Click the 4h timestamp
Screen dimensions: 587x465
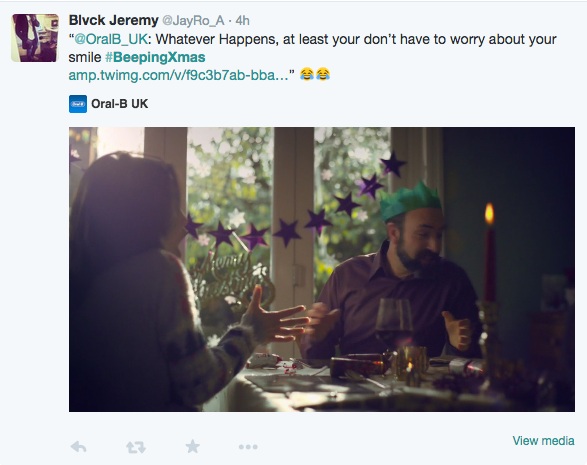tap(243, 21)
